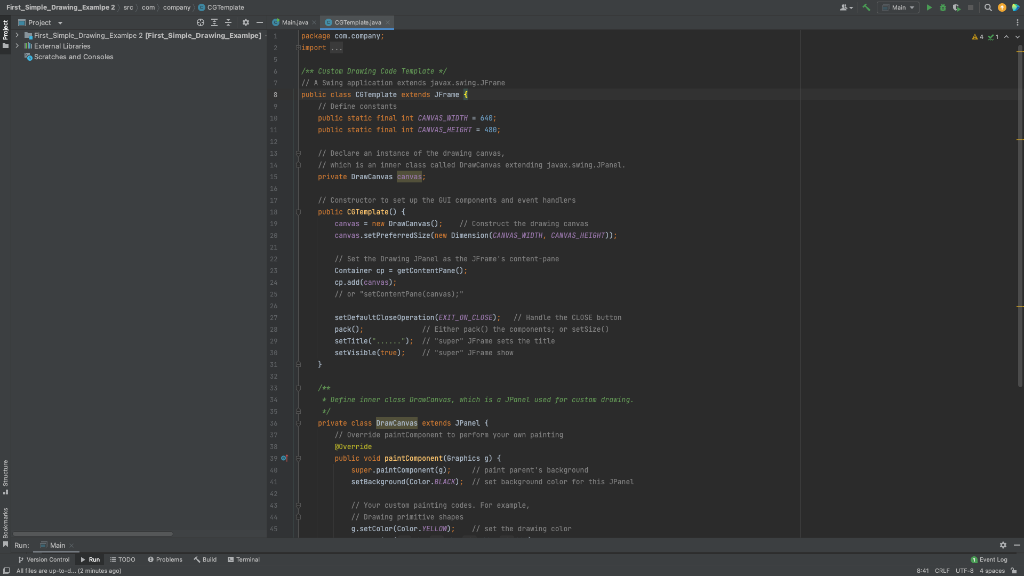
Task: Open the Event Log button
Action: point(990,559)
